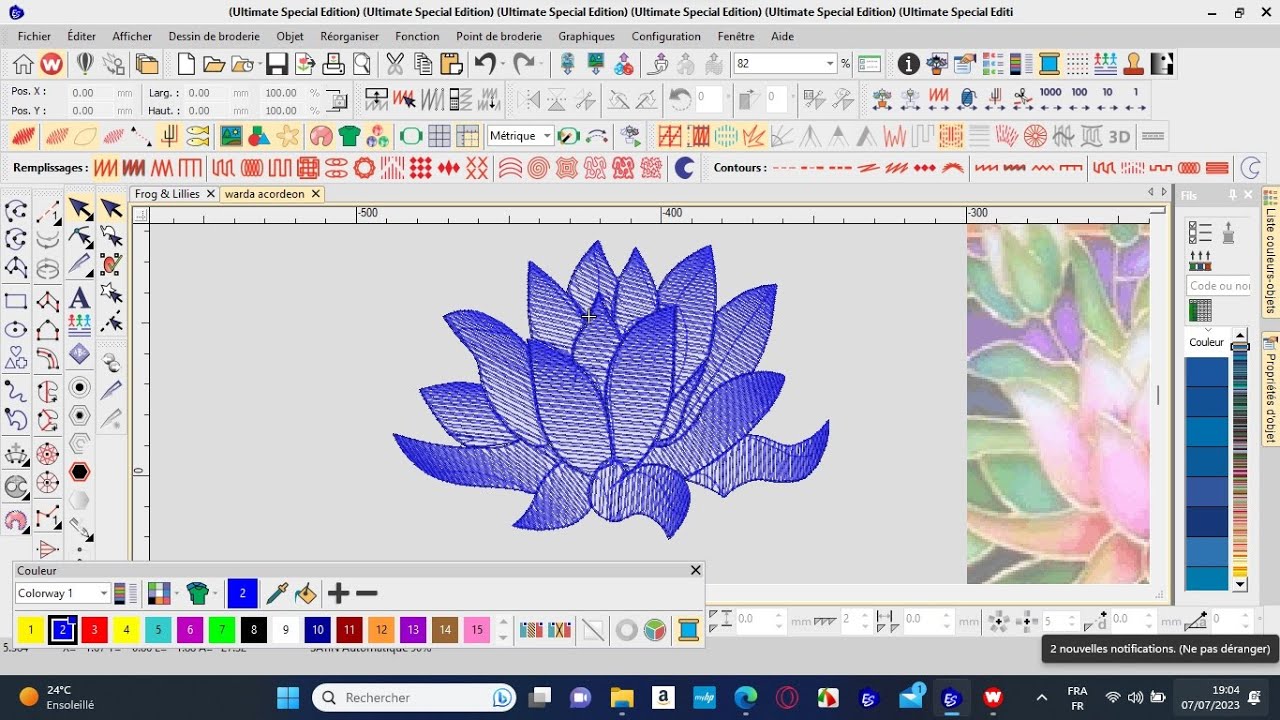Select palette color 15 pink swatch
Image resolution: width=1280 pixels, height=720 pixels.
point(477,630)
